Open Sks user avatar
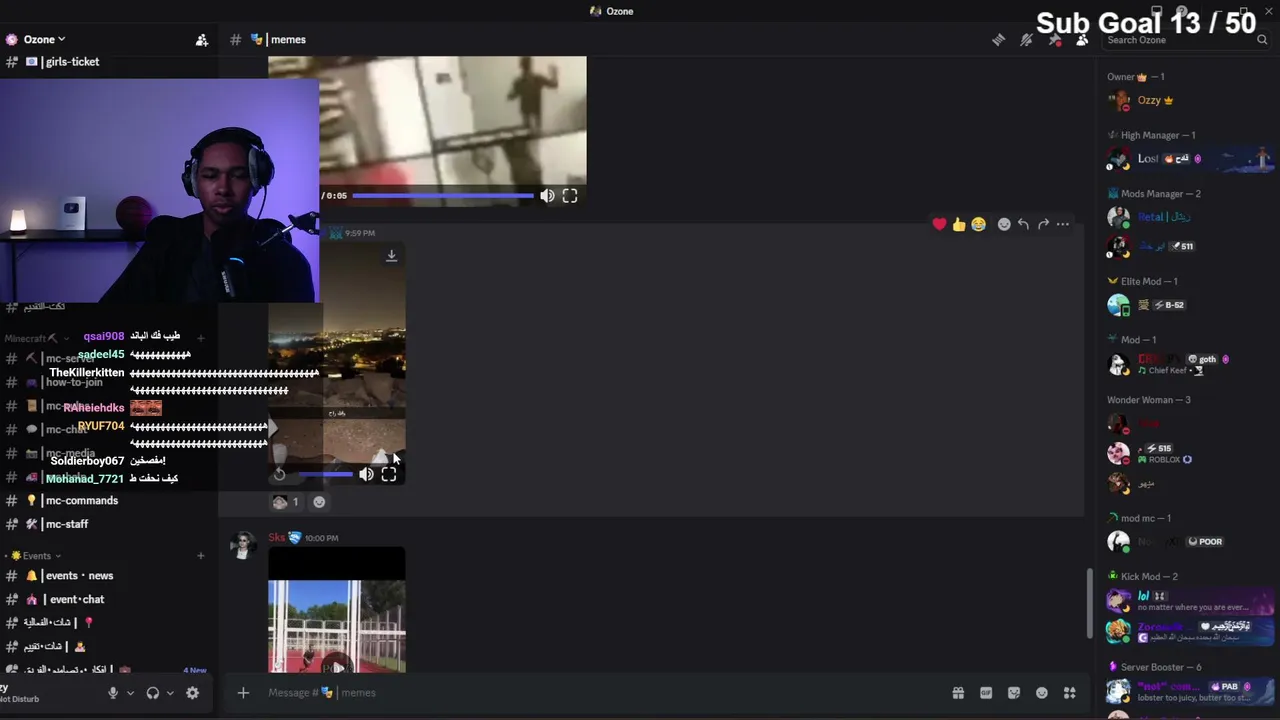The height and width of the screenshot is (720, 1280). (x=242, y=545)
